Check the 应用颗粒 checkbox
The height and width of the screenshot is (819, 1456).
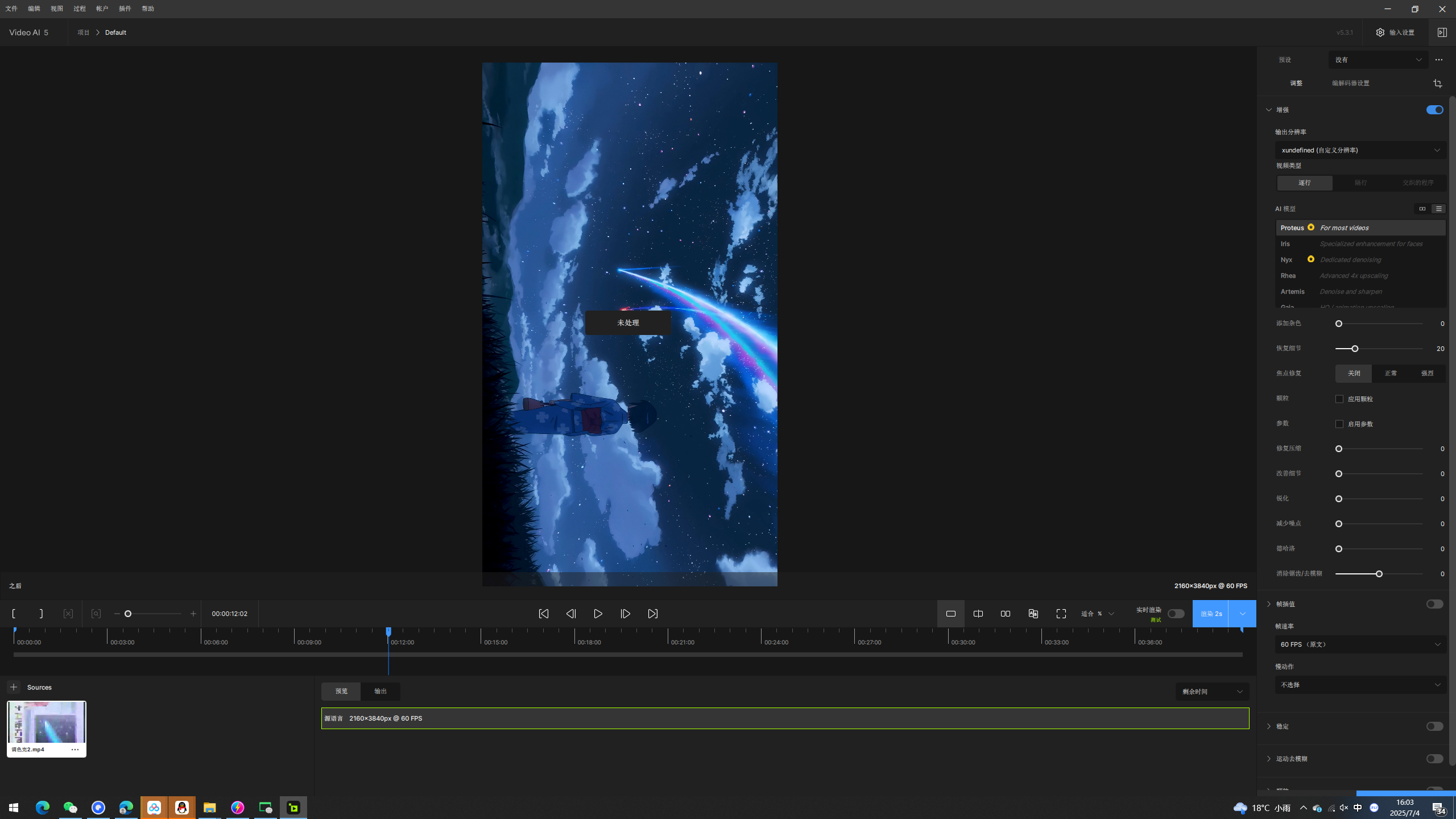pyautogui.click(x=1339, y=399)
